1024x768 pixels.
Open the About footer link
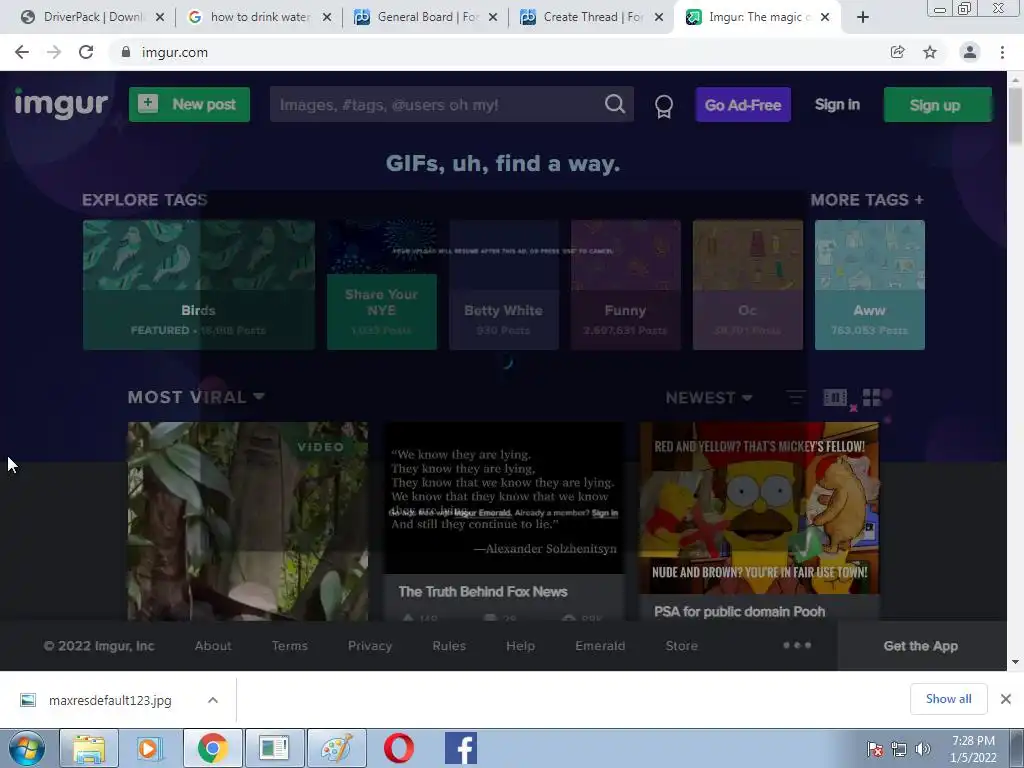point(213,646)
